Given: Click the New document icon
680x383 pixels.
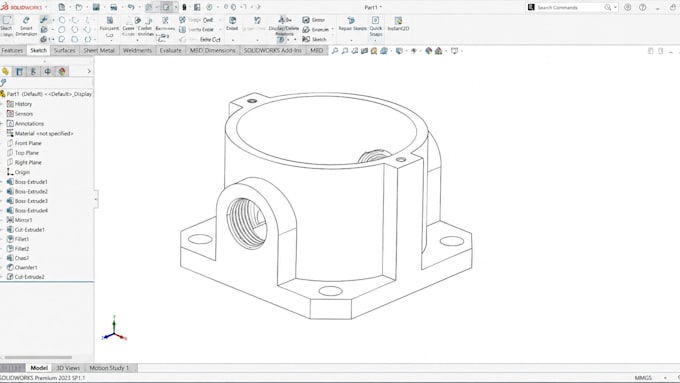Looking at the screenshot, I should 62,7.
